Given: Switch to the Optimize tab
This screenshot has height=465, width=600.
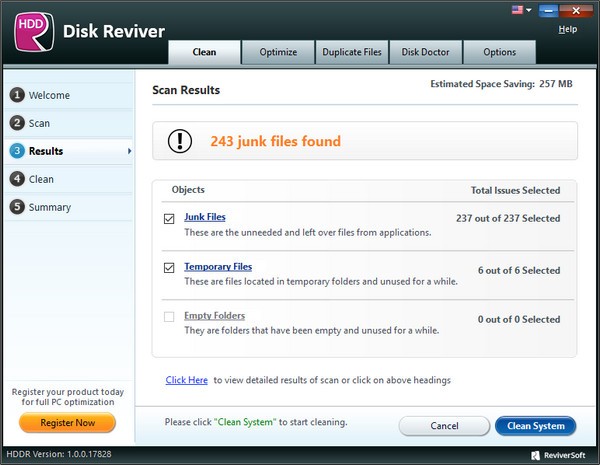Looking at the screenshot, I should 280,52.
